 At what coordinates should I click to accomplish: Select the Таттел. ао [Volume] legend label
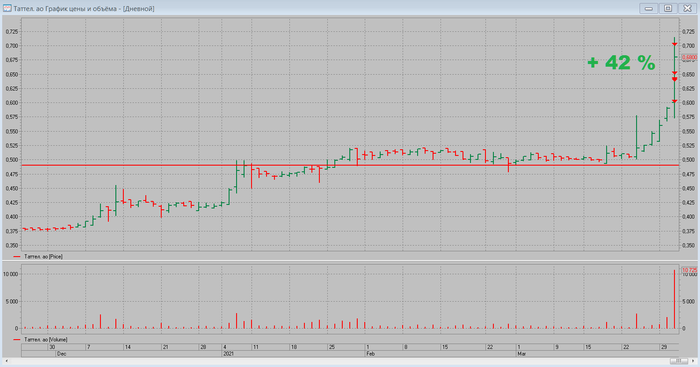click(46, 340)
